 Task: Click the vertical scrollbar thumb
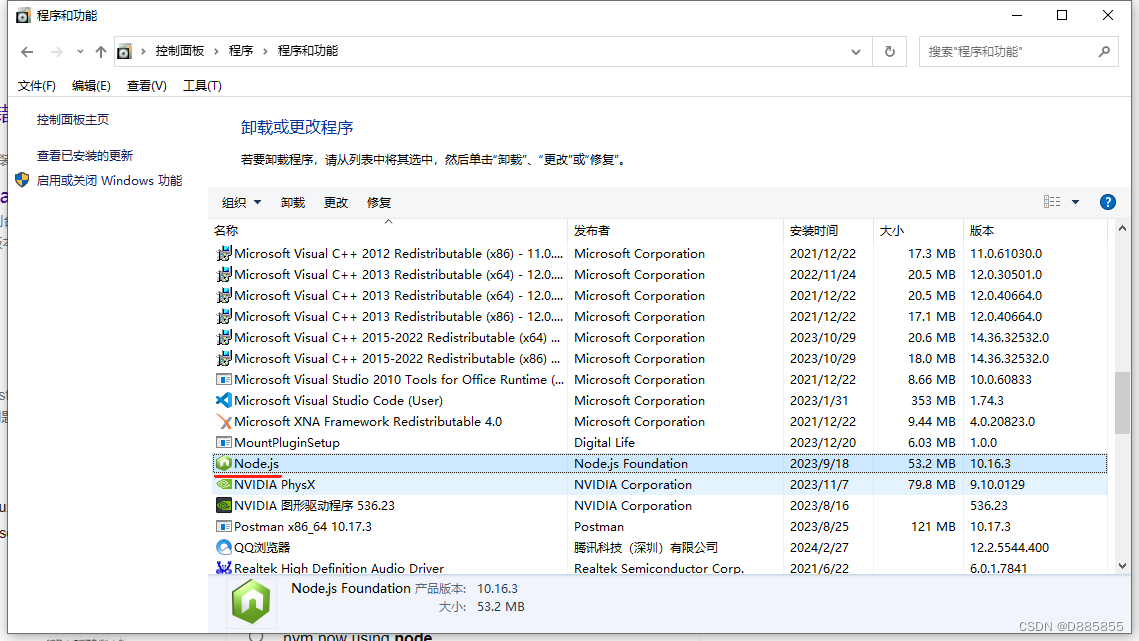[1122, 402]
